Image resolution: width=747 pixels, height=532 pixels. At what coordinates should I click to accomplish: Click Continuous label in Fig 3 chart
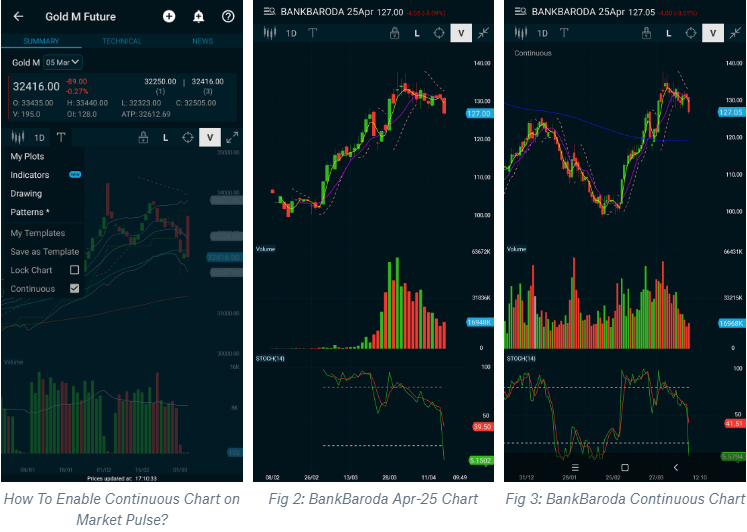click(x=533, y=53)
